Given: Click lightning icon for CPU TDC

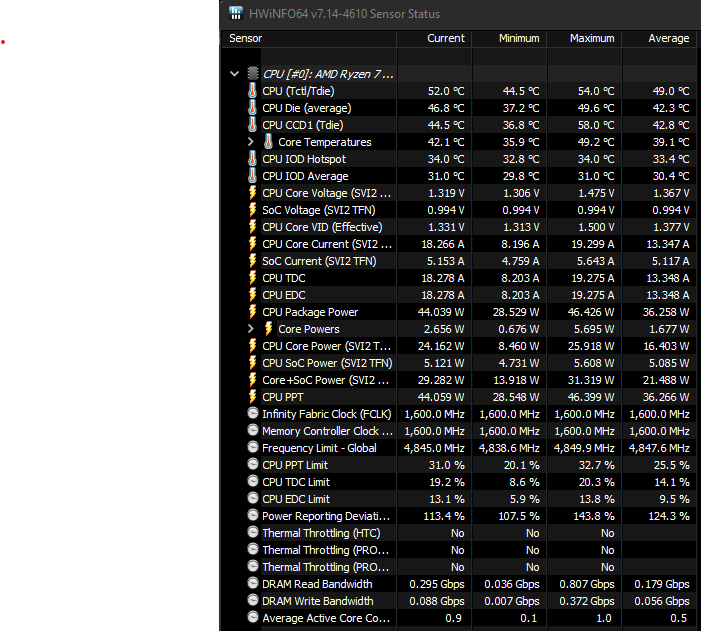Looking at the screenshot, I should click(x=253, y=278).
